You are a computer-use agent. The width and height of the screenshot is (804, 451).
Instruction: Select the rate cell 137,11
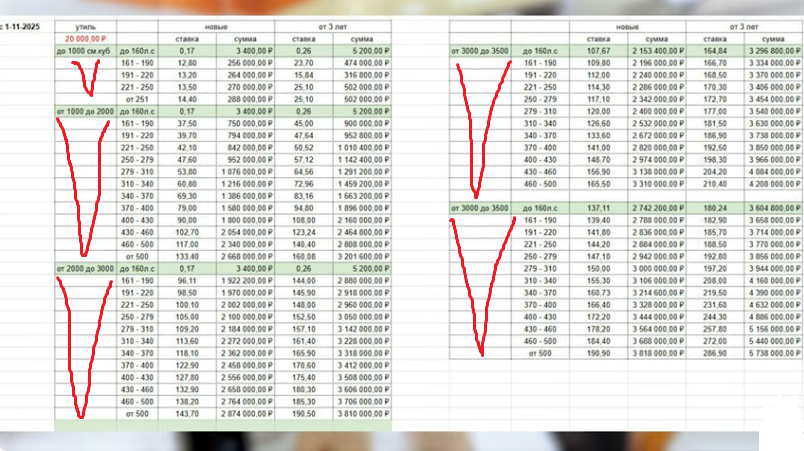(598, 208)
